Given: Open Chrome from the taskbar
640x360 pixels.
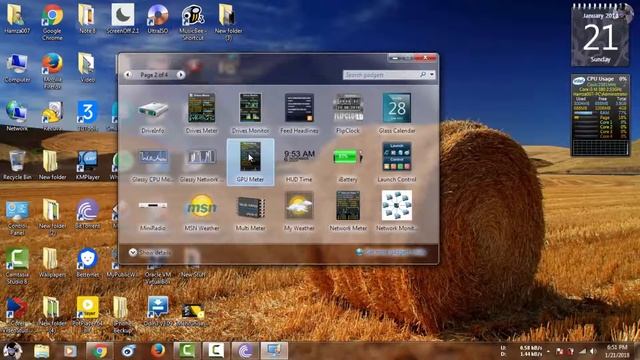Looking at the screenshot, I should pos(99,351).
